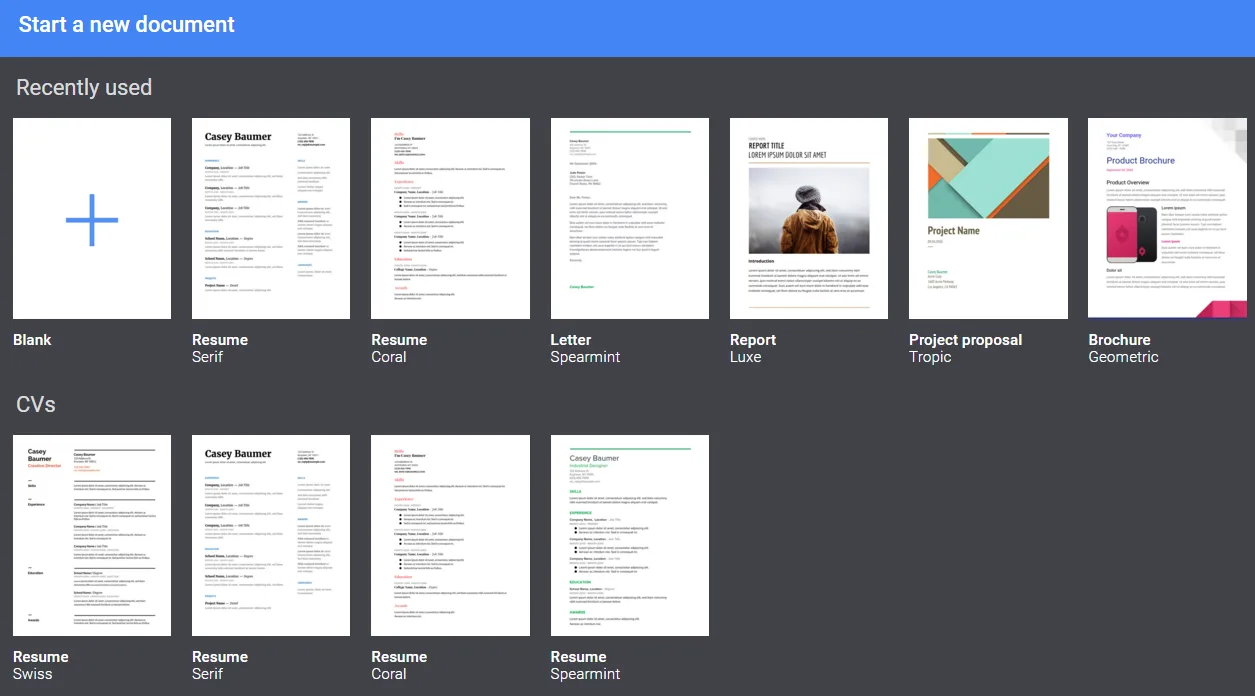Select the Resume Coral template under Recently used

click(x=450, y=218)
